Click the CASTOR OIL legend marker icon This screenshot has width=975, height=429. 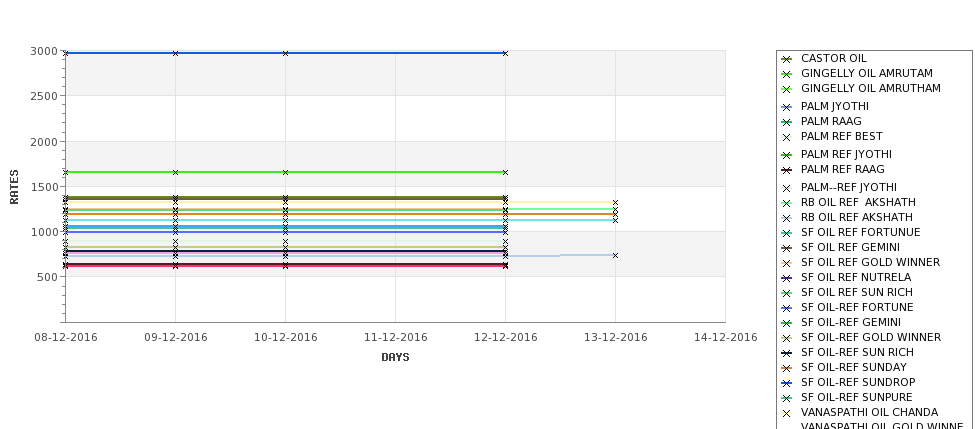click(786, 59)
